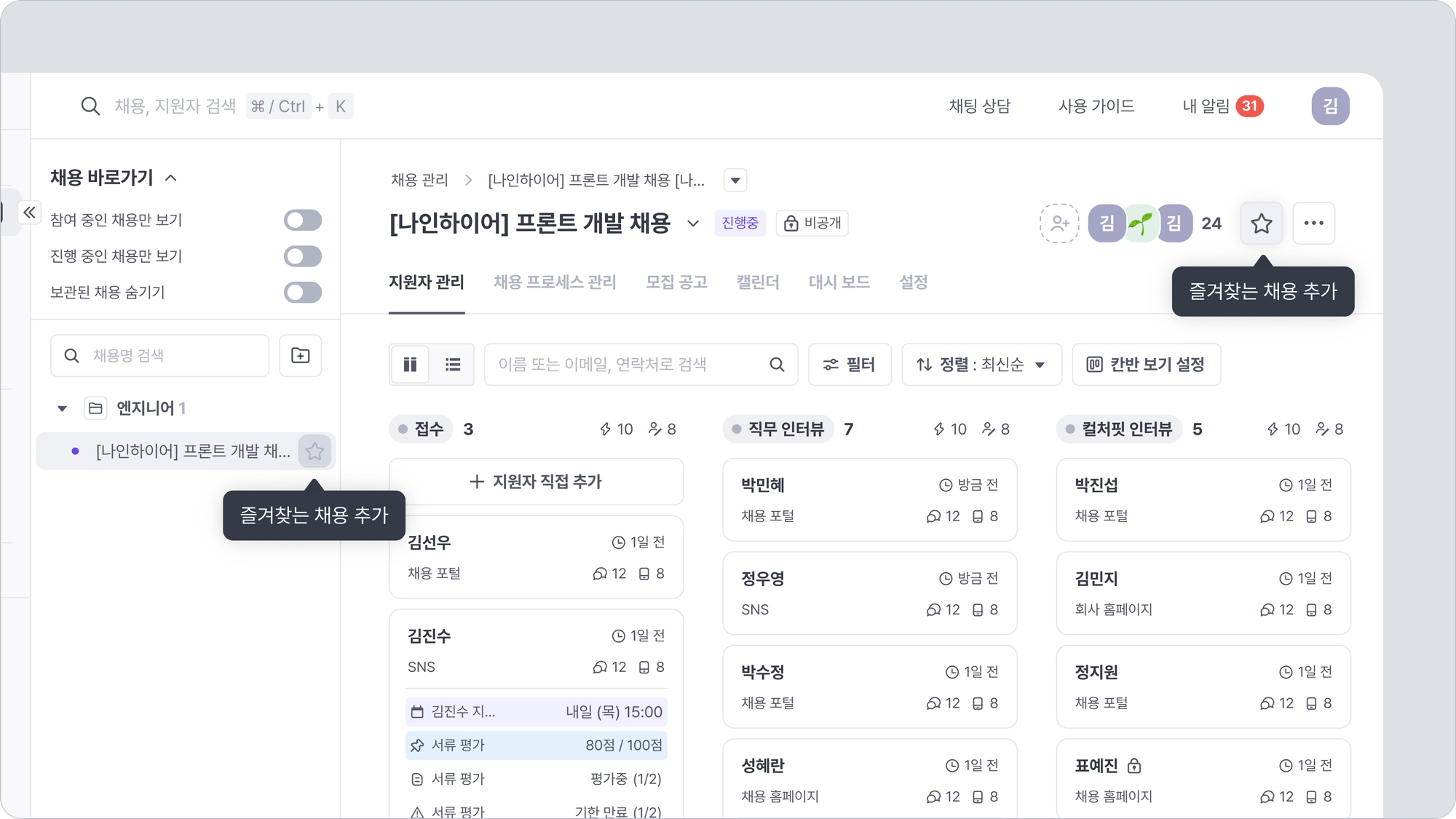Click the notification badge 31

pyautogui.click(x=1249, y=106)
